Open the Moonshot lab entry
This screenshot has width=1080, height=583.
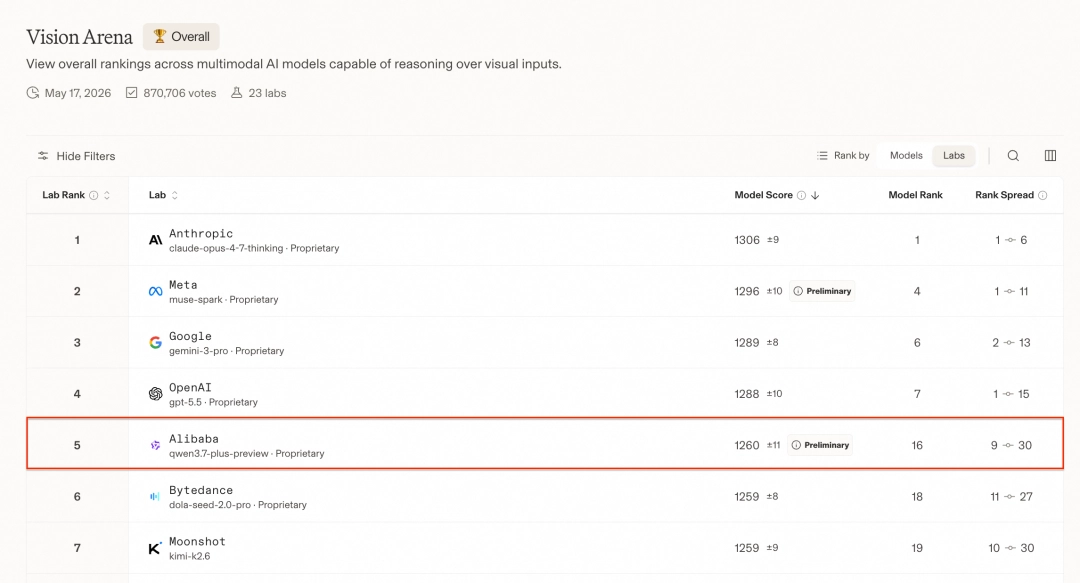(x=197, y=542)
